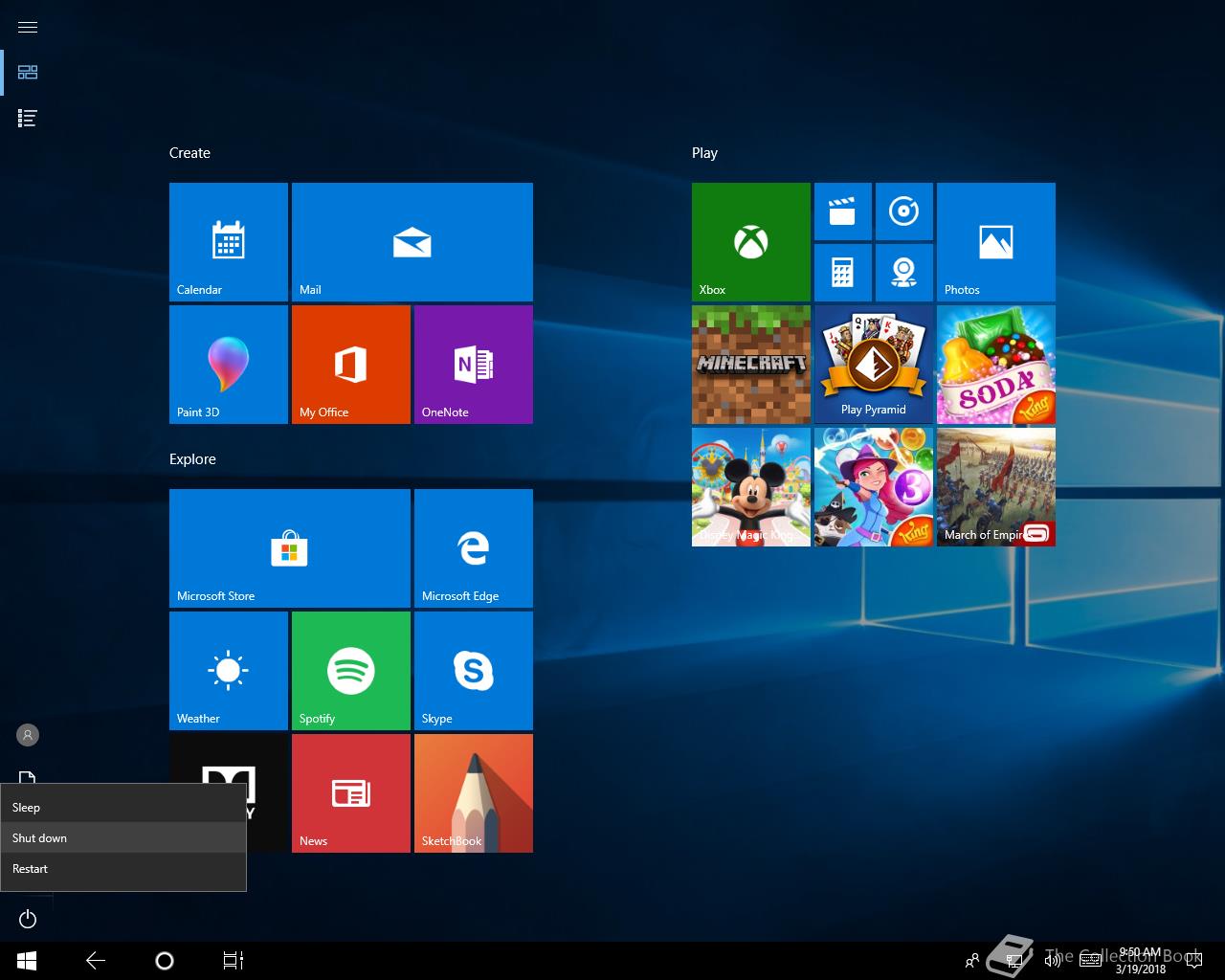
Task: Open Movies & TV small tile
Action: [x=843, y=212]
